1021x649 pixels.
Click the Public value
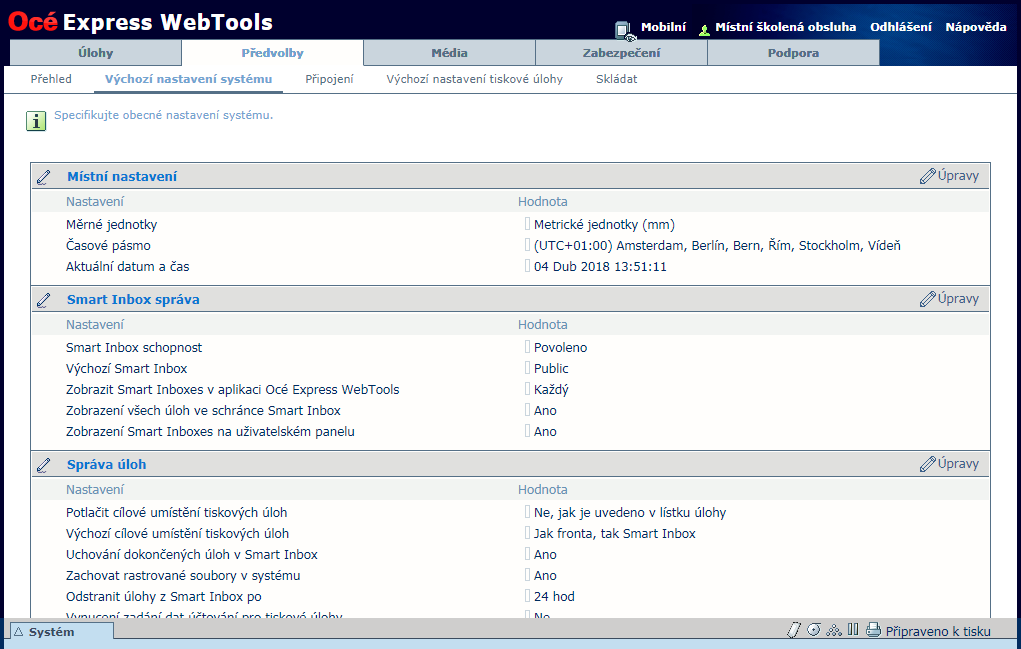pyautogui.click(x=552, y=368)
